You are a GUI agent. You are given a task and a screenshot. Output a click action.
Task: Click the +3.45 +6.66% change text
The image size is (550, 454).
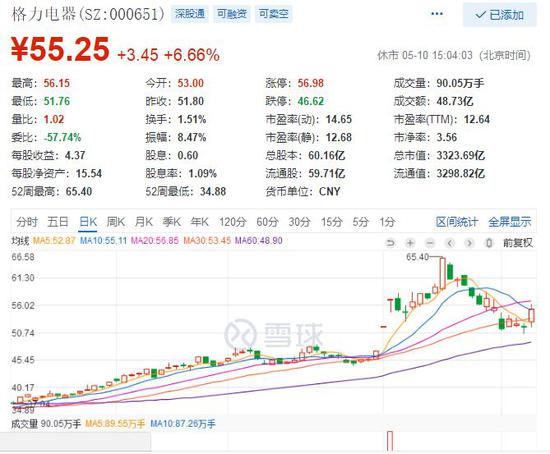(x=168, y=55)
